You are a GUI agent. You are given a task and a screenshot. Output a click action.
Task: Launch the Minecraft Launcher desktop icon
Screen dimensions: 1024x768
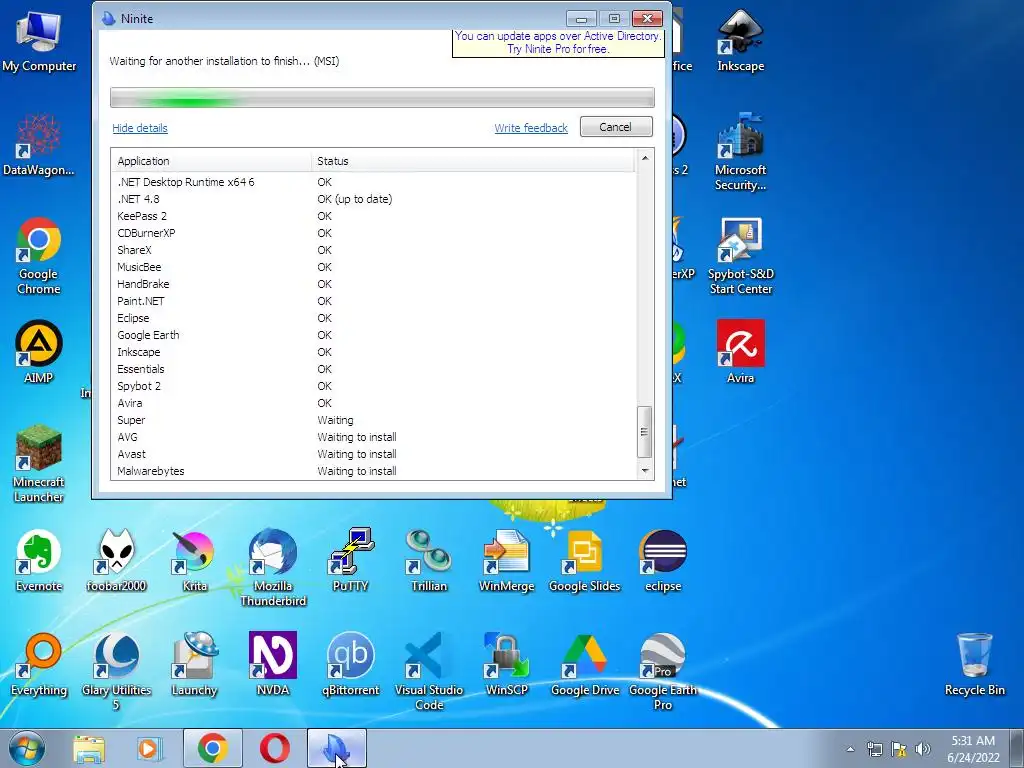click(x=39, y=464)
